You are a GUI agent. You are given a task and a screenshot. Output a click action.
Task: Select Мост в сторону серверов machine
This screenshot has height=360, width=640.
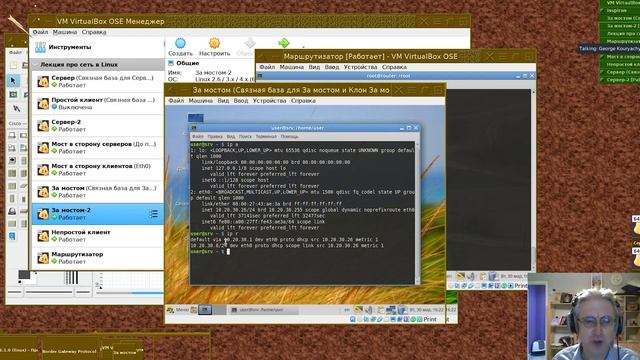tap(98, 147)
